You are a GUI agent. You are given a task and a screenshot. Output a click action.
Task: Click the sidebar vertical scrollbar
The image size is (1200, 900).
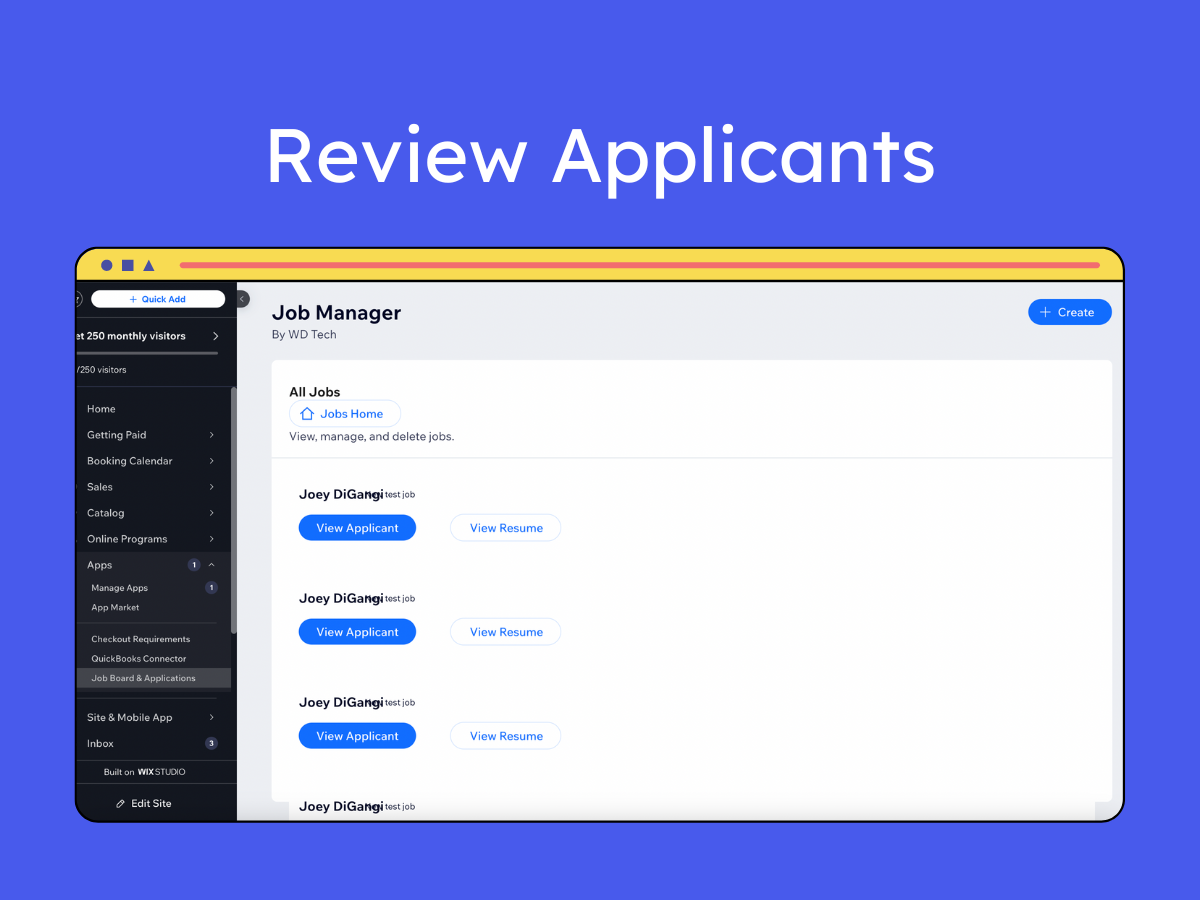click(234, 510)
